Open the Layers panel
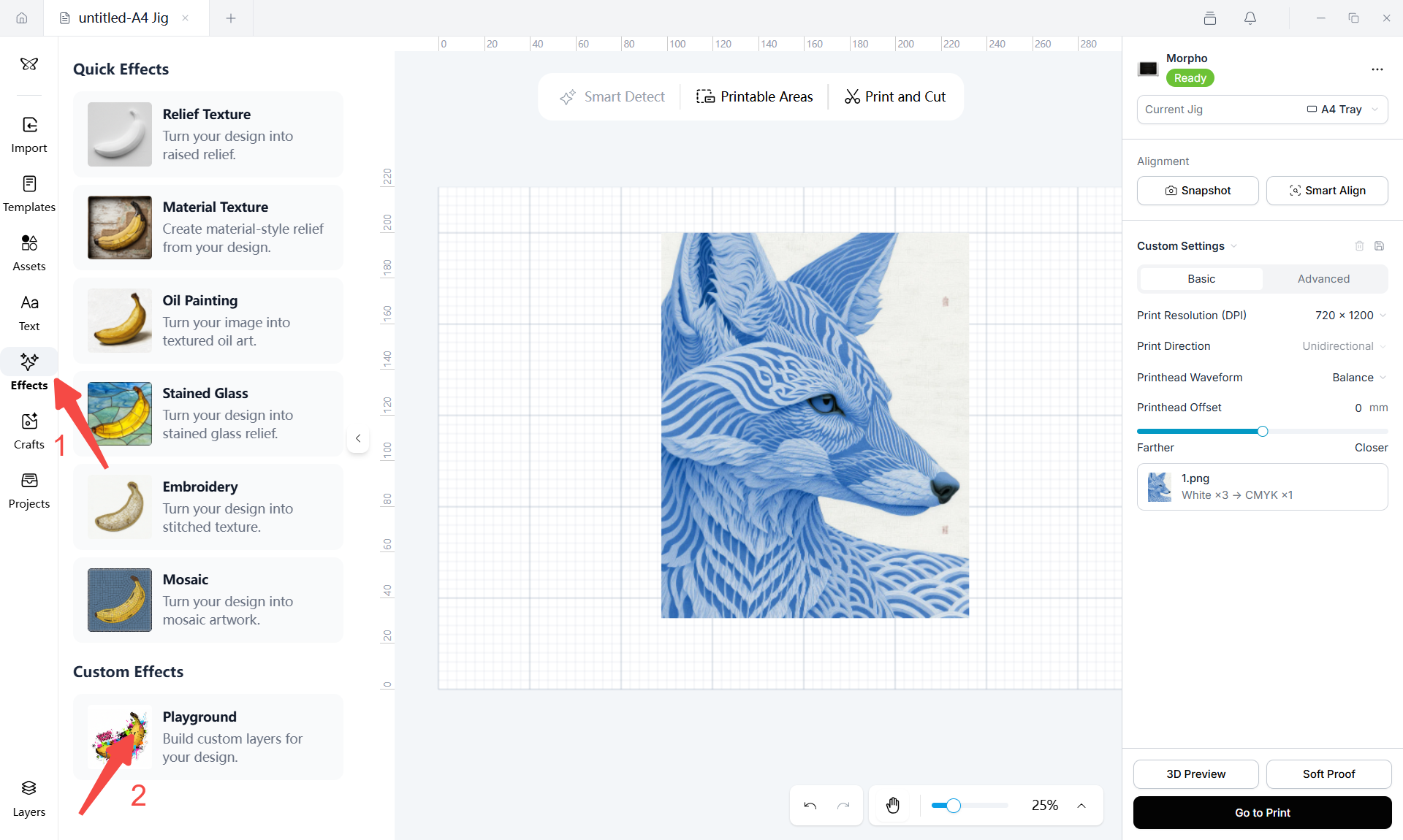This screenshot has width=1403, height=840. [29, 798]
